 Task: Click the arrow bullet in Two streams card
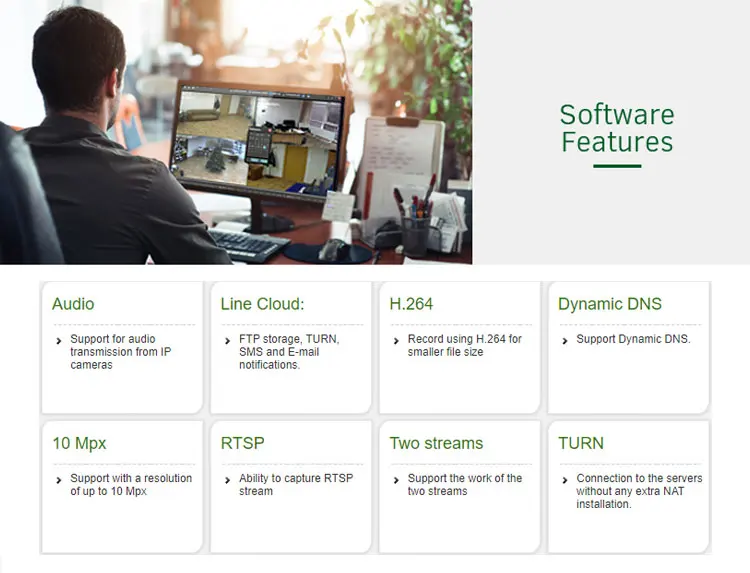click(x=397, y=479)
